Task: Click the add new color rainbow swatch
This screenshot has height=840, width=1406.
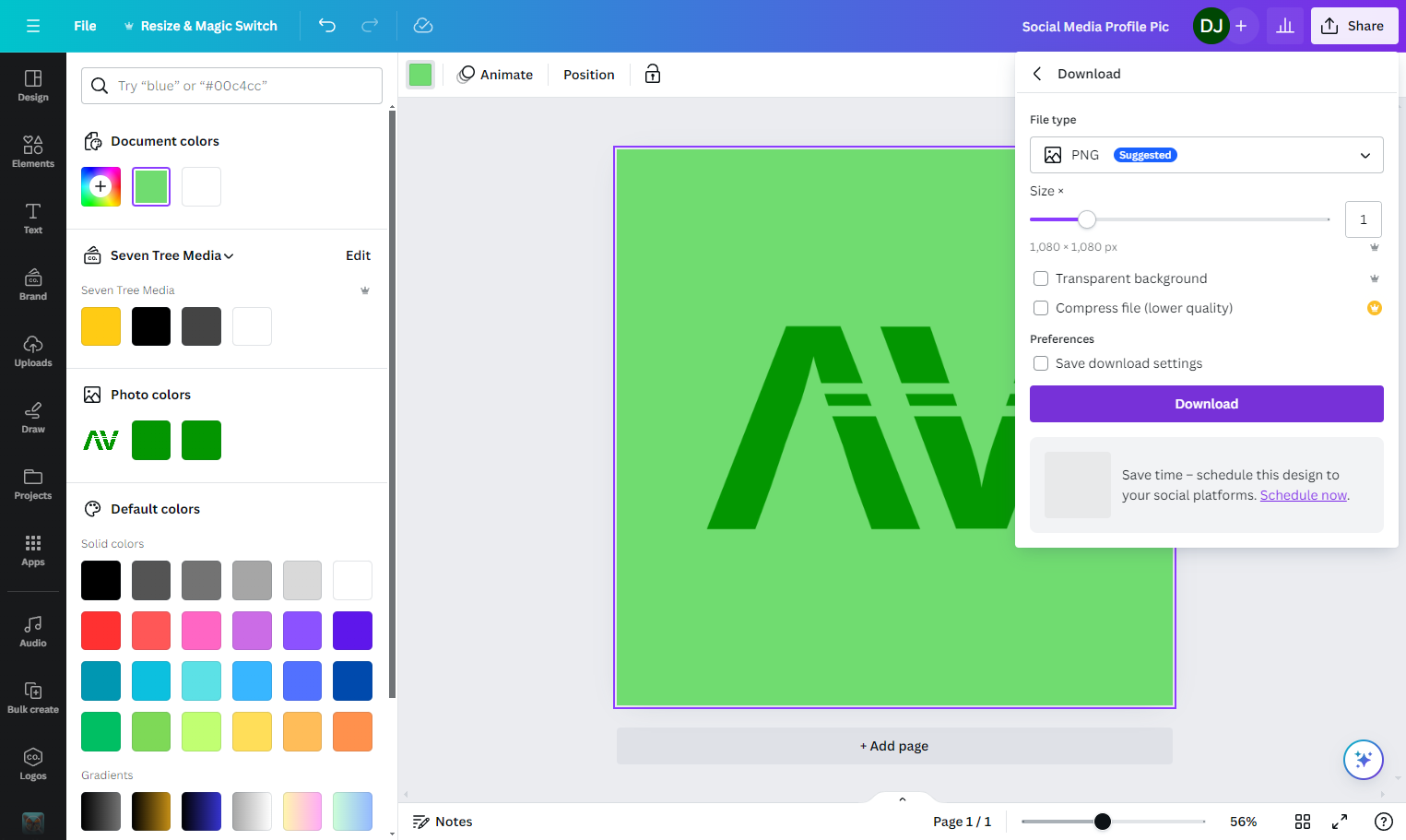Action: coord(100,186)
